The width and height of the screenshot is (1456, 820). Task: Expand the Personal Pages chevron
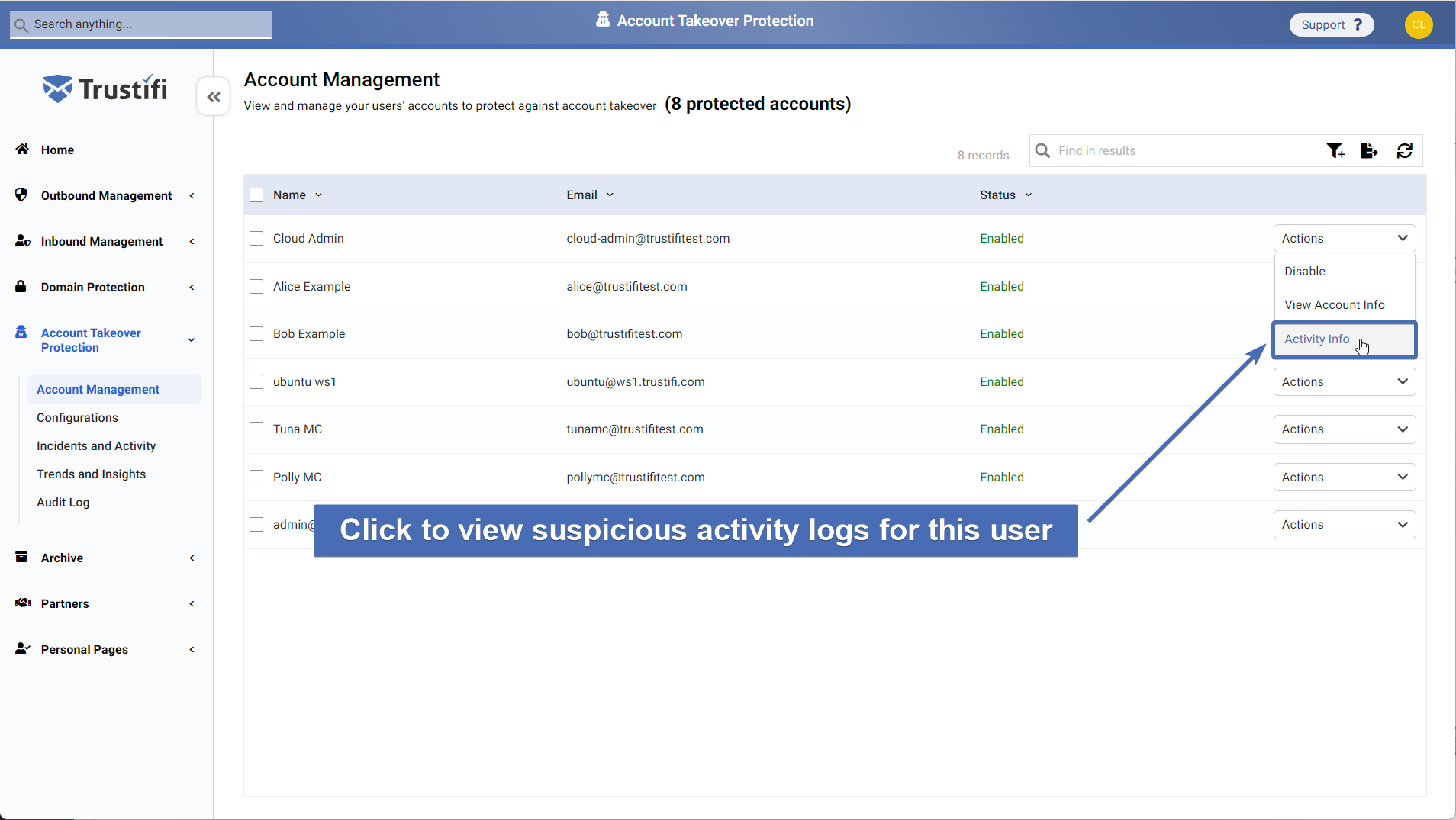[192, 649]
